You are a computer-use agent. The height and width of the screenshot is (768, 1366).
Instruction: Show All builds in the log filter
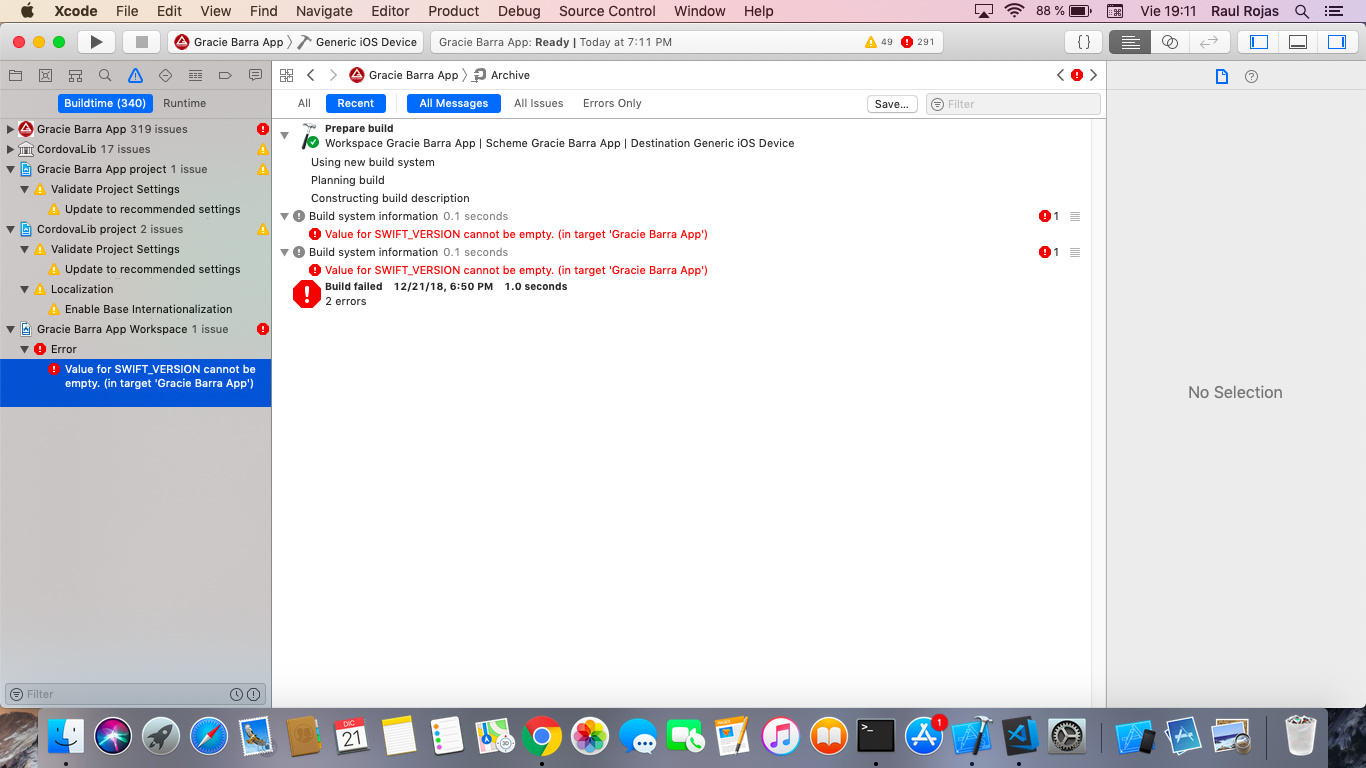[304, 103]
